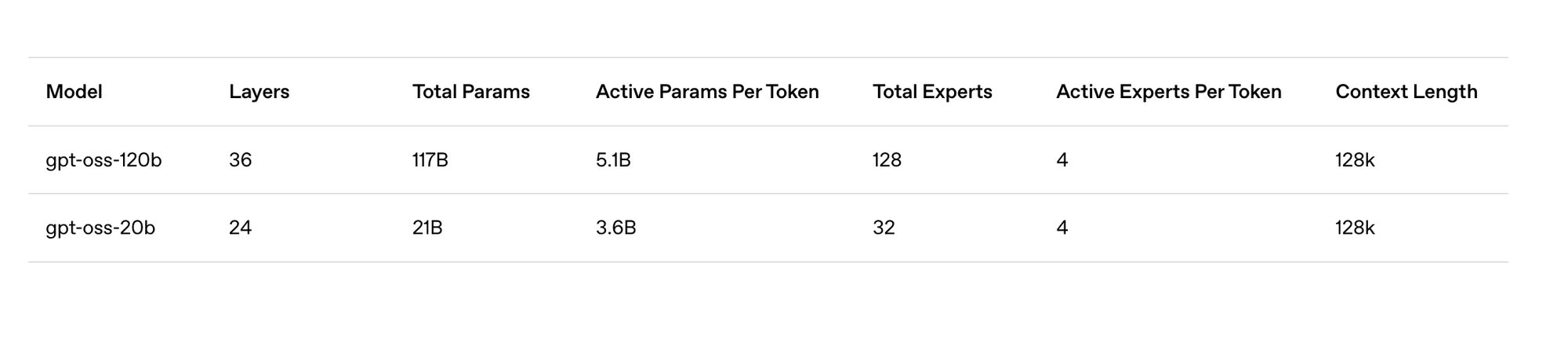Image resolution: width=1568 pixels, height=343 pixels.
Task: Click the Context Length column header
Action: (1406, 92)
